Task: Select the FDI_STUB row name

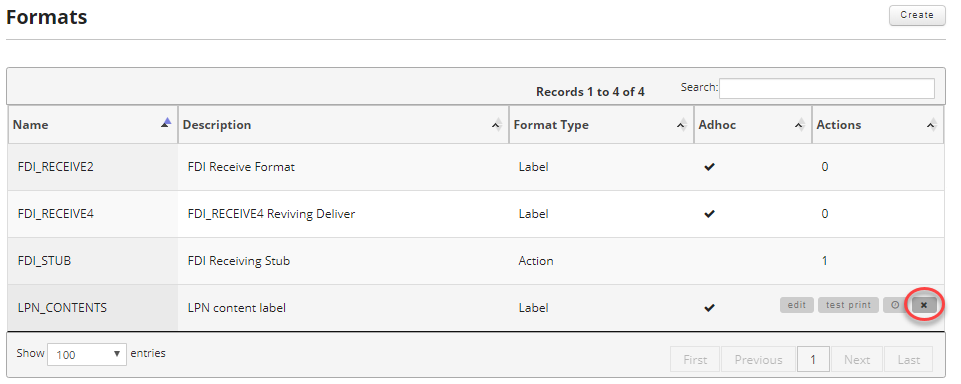Action: (44, 261)
